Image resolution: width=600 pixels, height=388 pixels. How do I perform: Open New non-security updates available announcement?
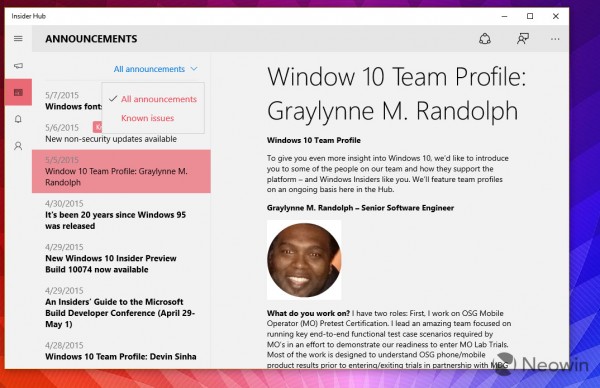click(121, 133)
